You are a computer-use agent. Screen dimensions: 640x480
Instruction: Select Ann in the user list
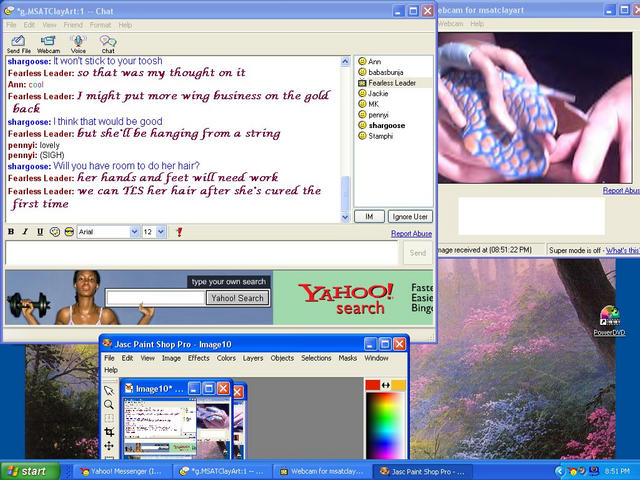point(375,62)
